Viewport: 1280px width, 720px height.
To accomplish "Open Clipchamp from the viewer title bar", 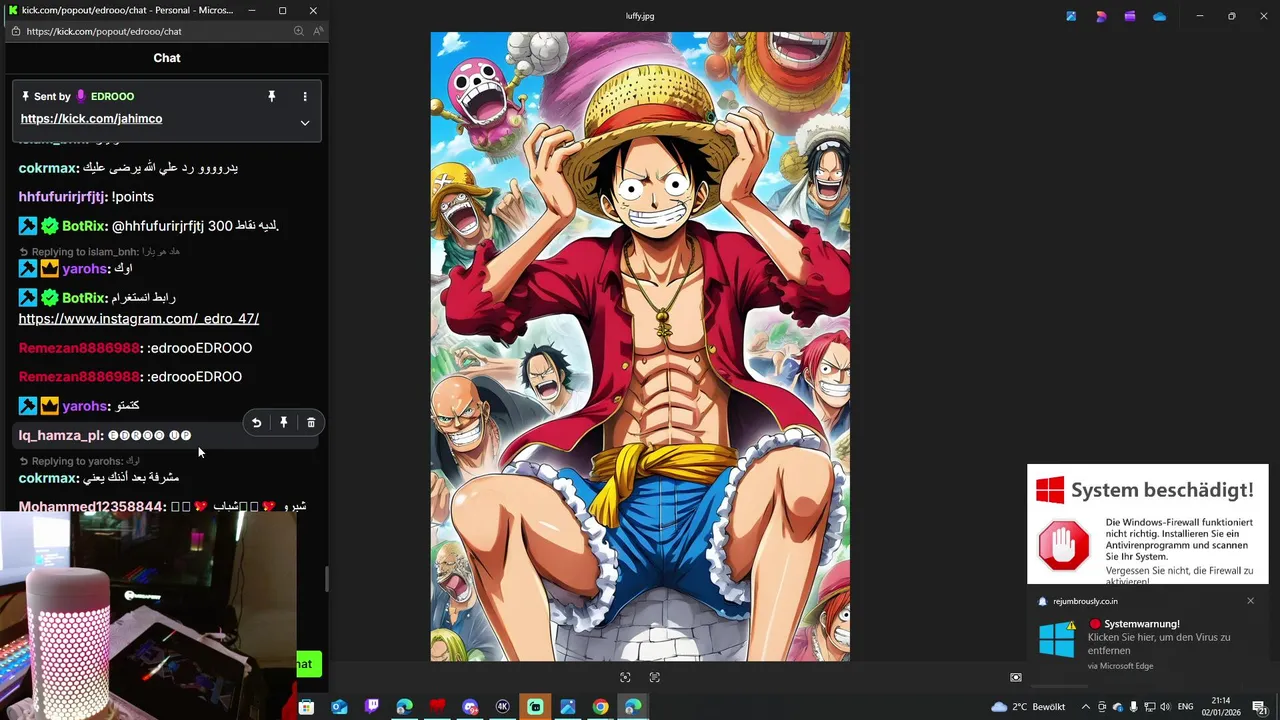I will [1130, 16].
